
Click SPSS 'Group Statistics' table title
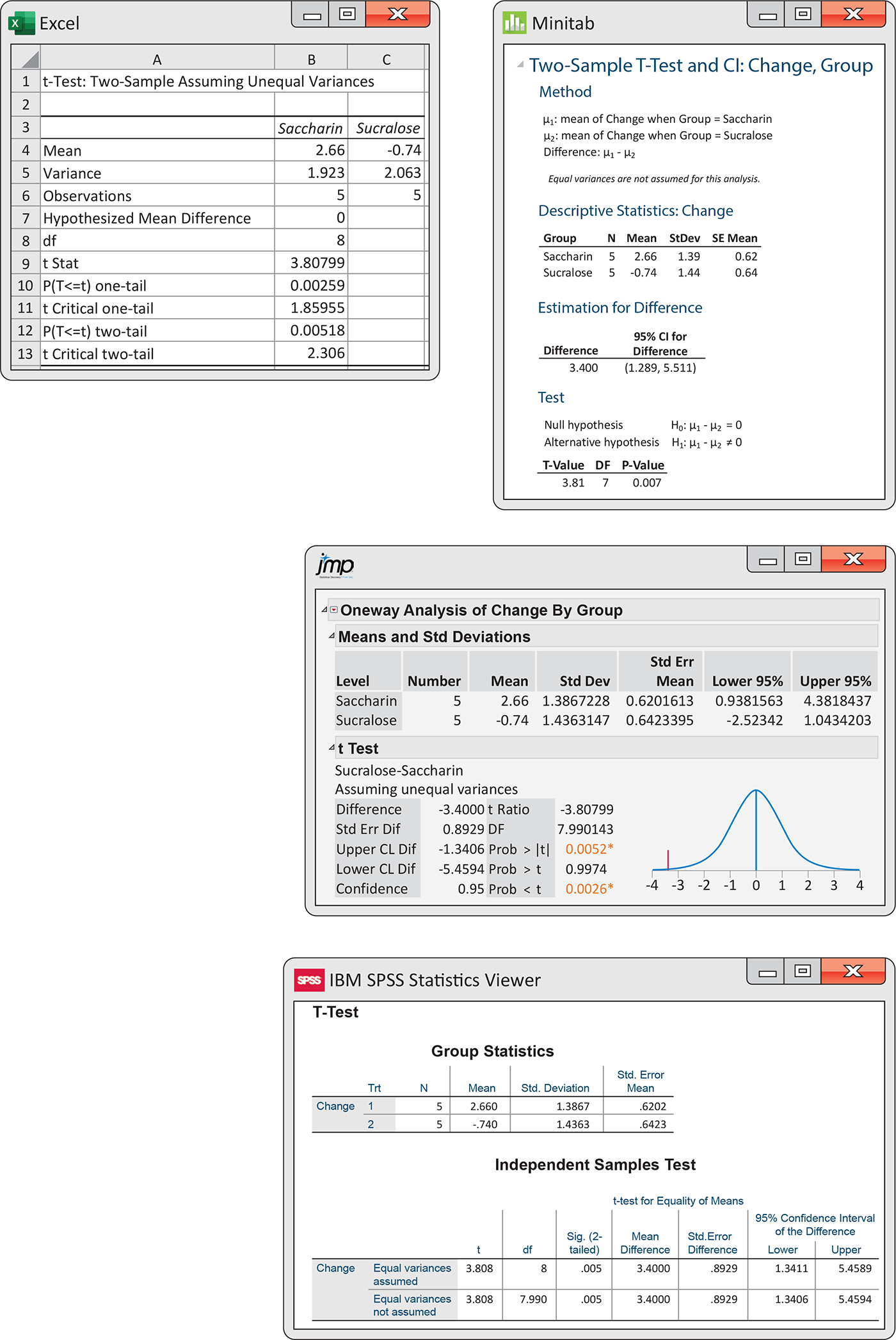pyautogui.click(x=492, y=1051)
